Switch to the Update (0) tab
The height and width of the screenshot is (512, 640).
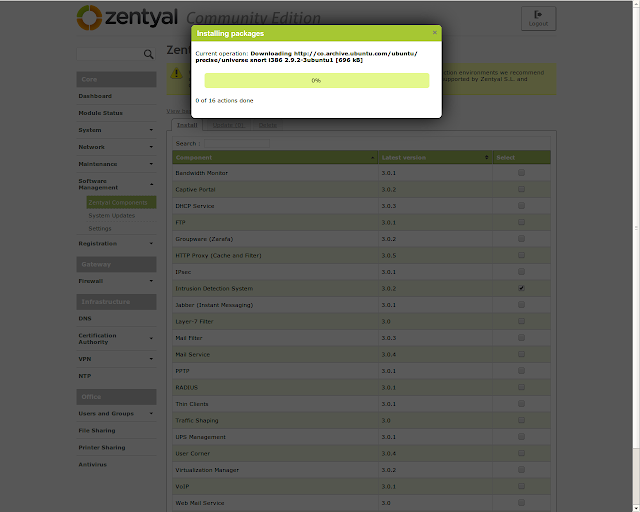tap(229, 125)
